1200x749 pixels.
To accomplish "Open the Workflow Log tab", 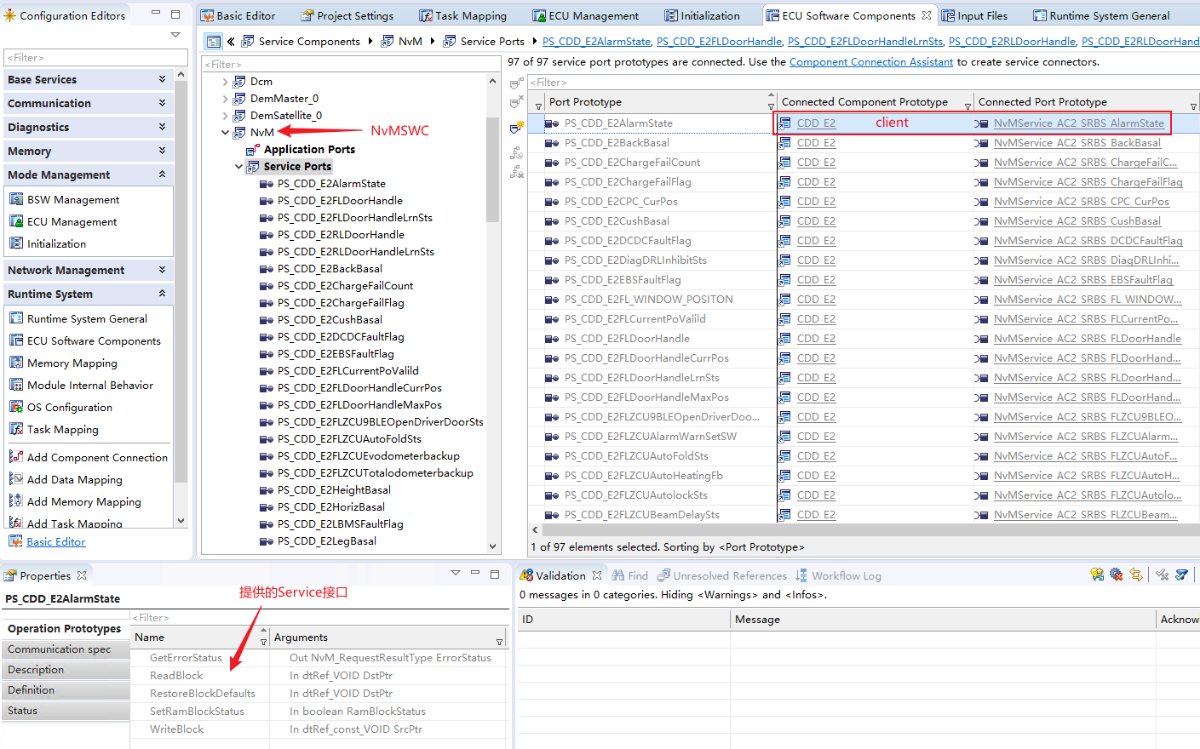I will 845,575.
